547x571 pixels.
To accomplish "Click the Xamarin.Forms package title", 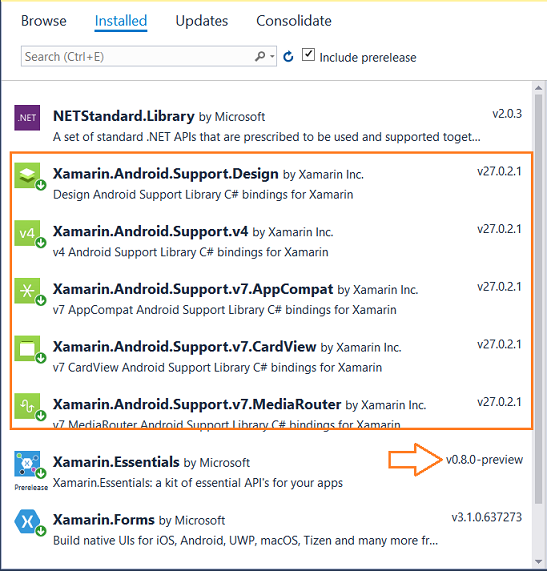I will point(104,520).
